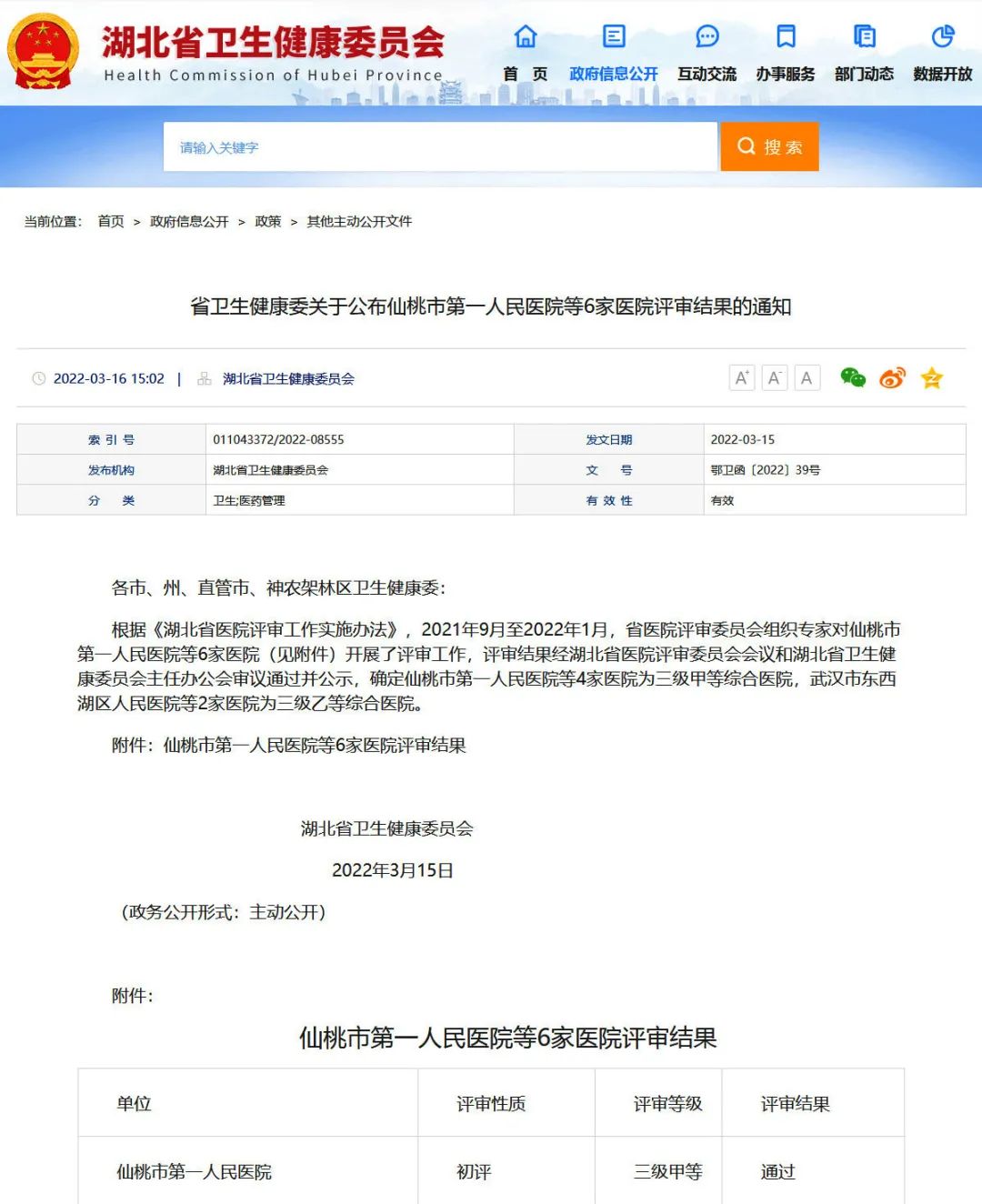Click the interactive exchange chat icon

[707, 36]
